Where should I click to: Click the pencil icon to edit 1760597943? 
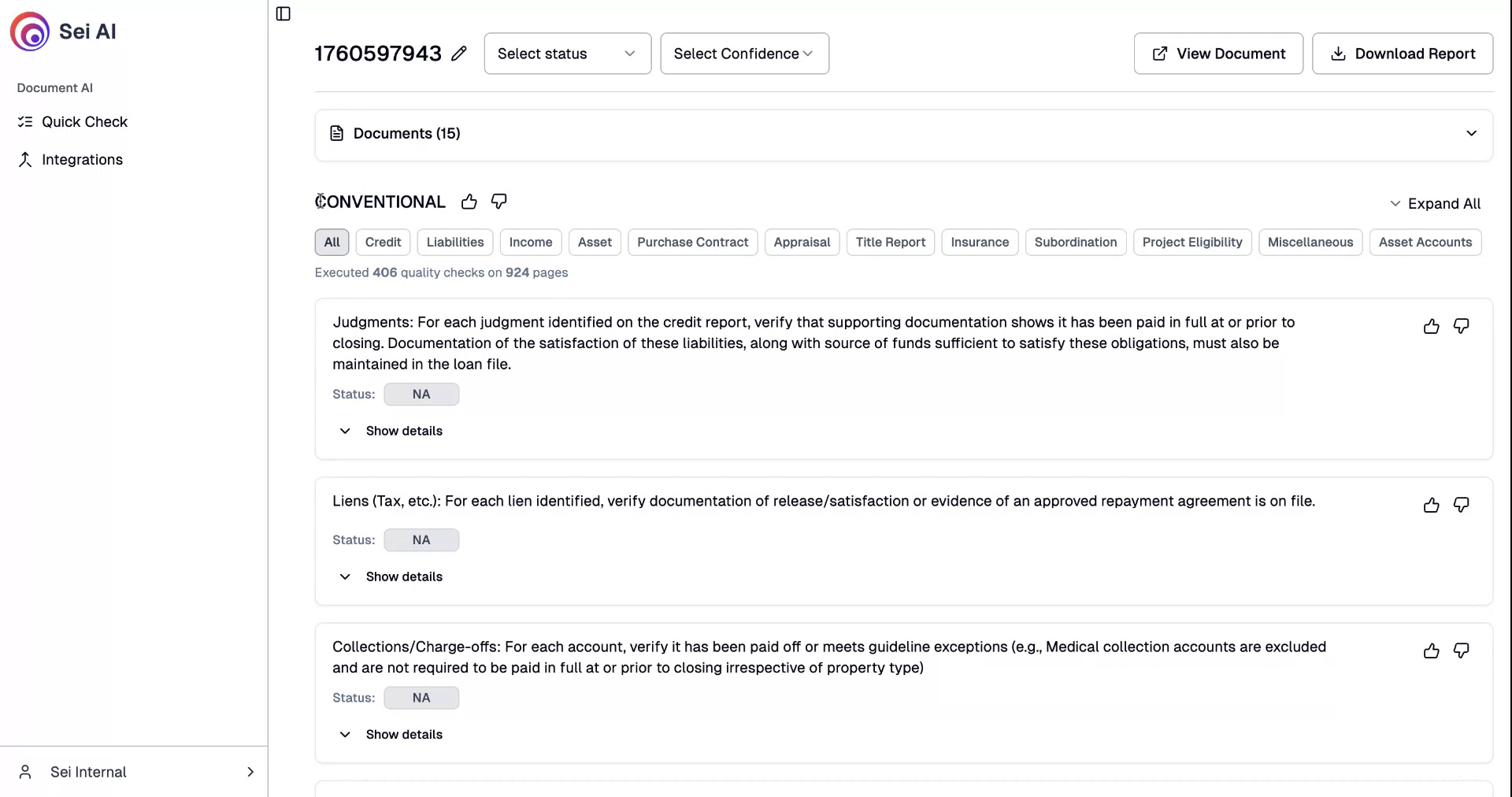point(460,54)
